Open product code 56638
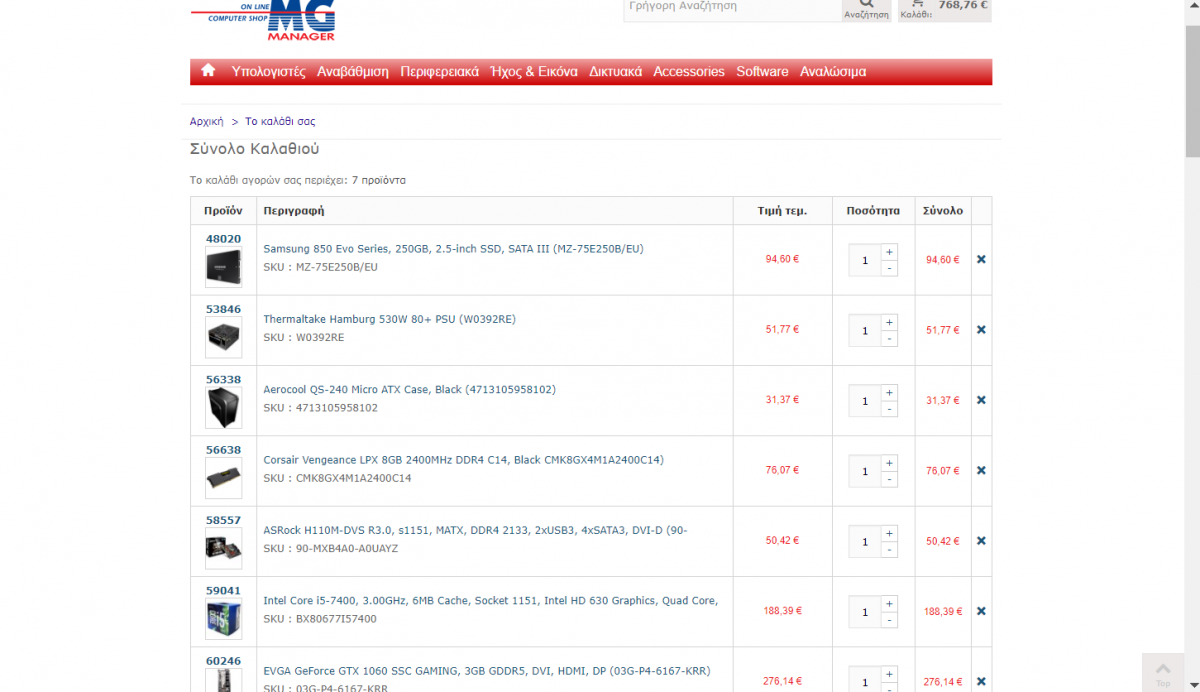This screenshot has width=1200, height=692. 223,450
